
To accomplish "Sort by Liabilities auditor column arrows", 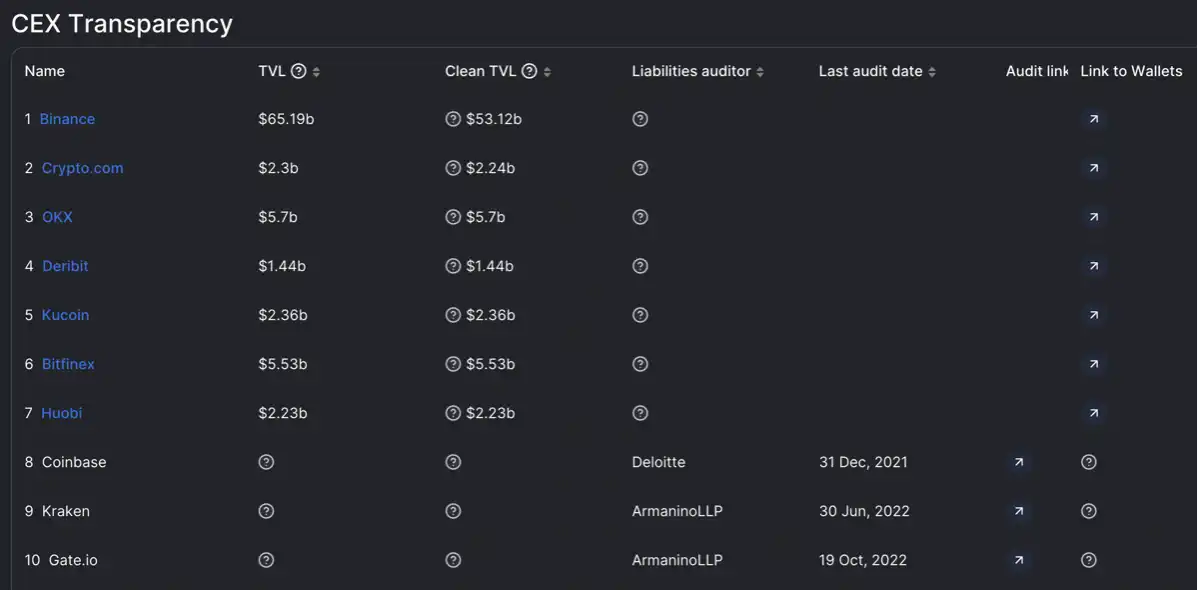I will pyautogui.click(x=760, y=72).
